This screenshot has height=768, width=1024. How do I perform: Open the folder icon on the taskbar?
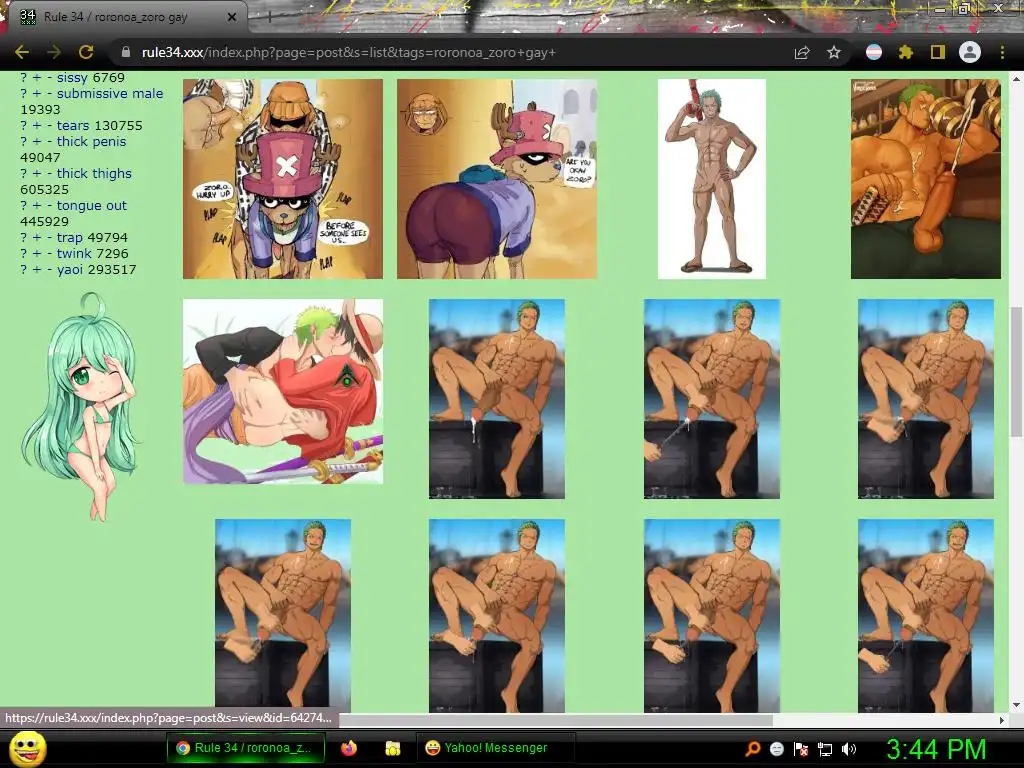pos(392,748)
